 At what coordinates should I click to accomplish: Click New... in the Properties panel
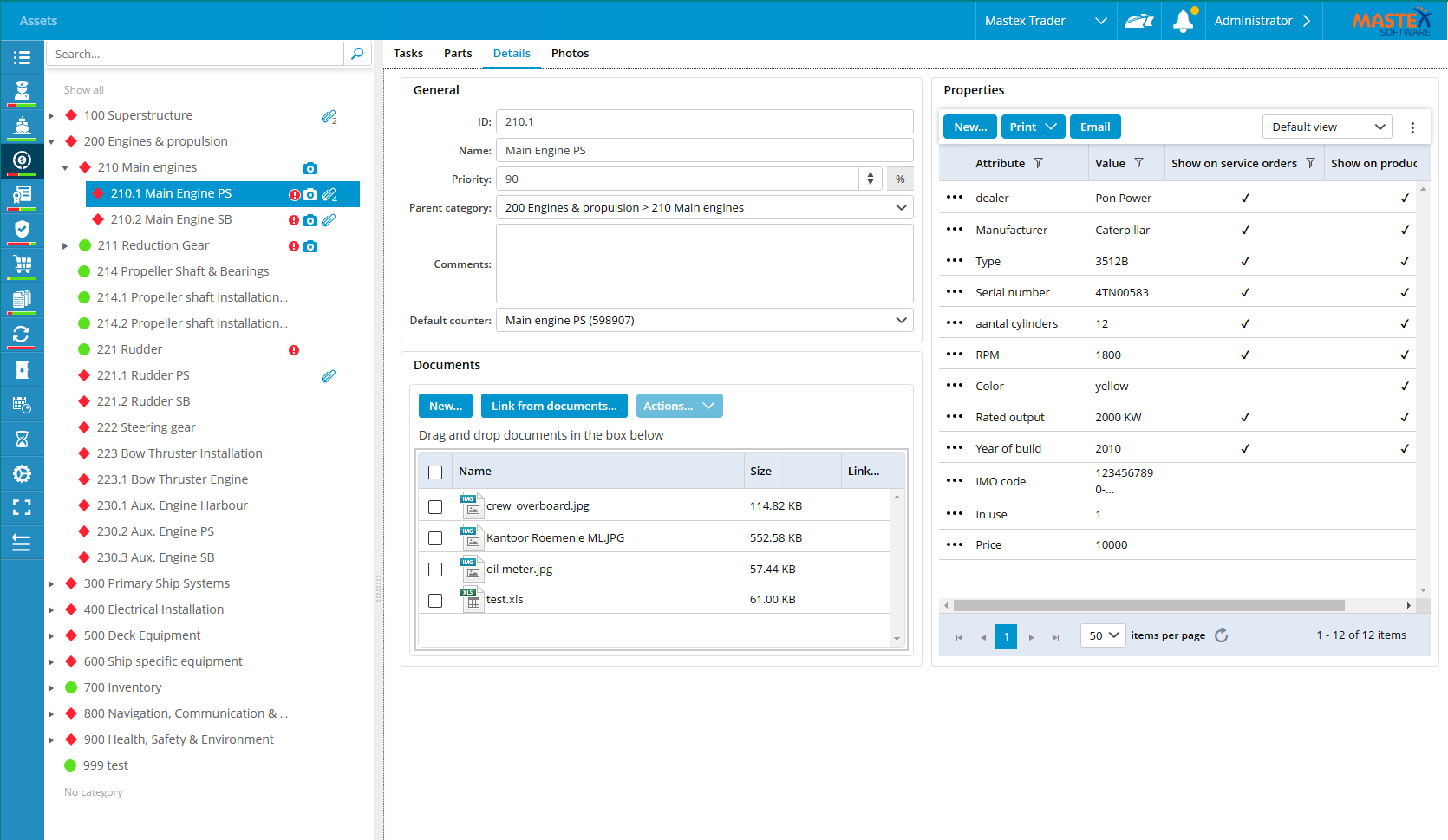pyautogui.click(x=970, y=127)
